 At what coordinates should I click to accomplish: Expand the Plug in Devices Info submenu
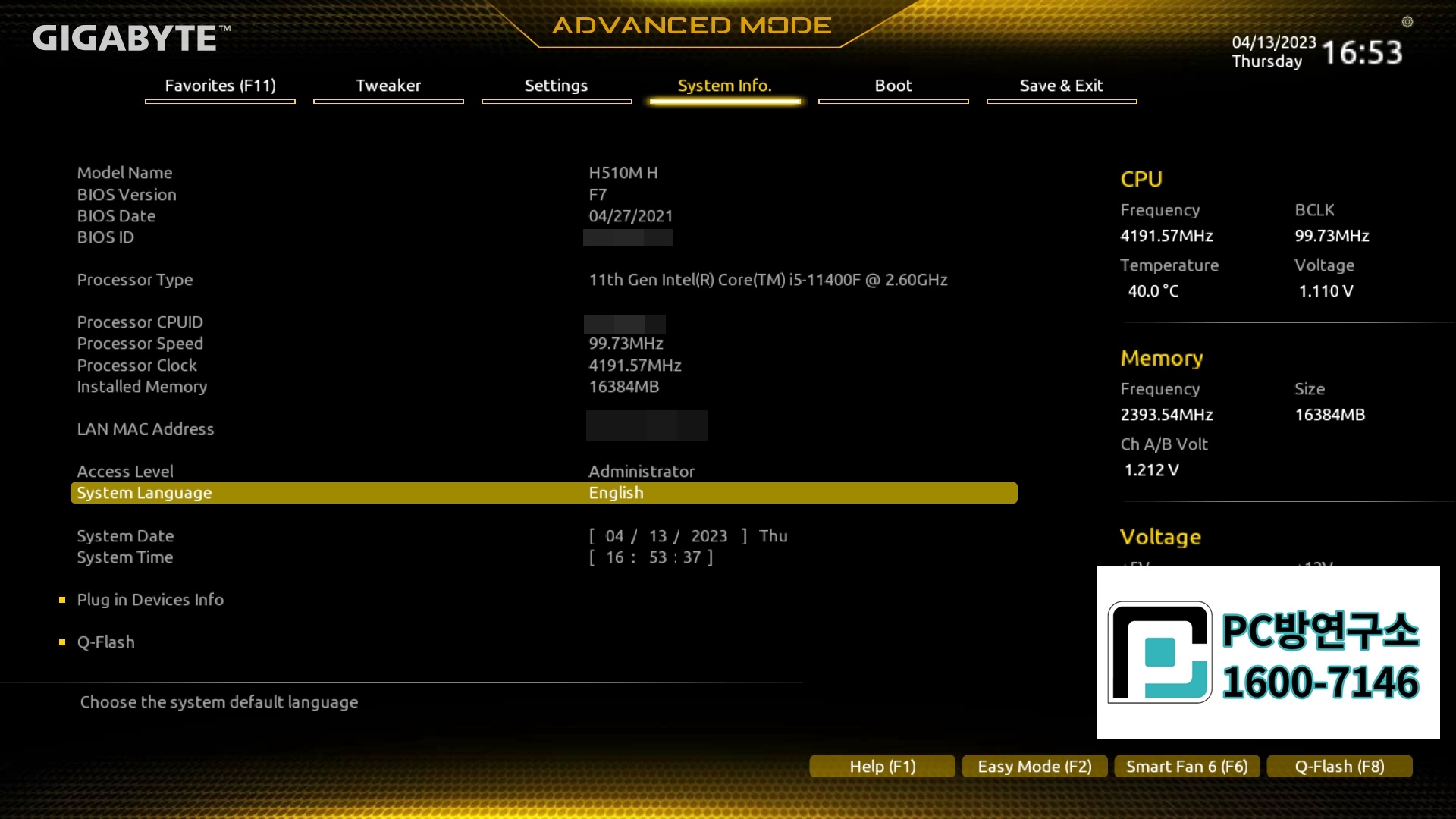(150, 600)
